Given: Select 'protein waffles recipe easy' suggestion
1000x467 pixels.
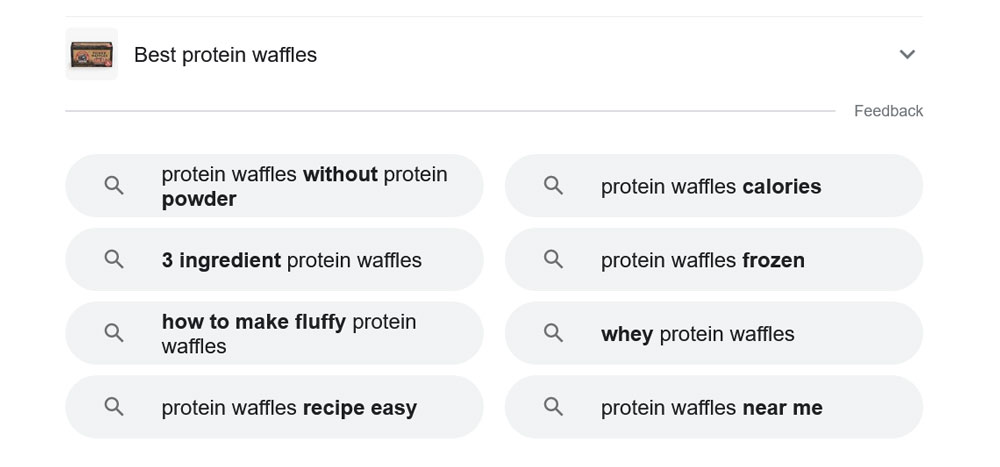Looking at the screenshot, I should (274, 406).
